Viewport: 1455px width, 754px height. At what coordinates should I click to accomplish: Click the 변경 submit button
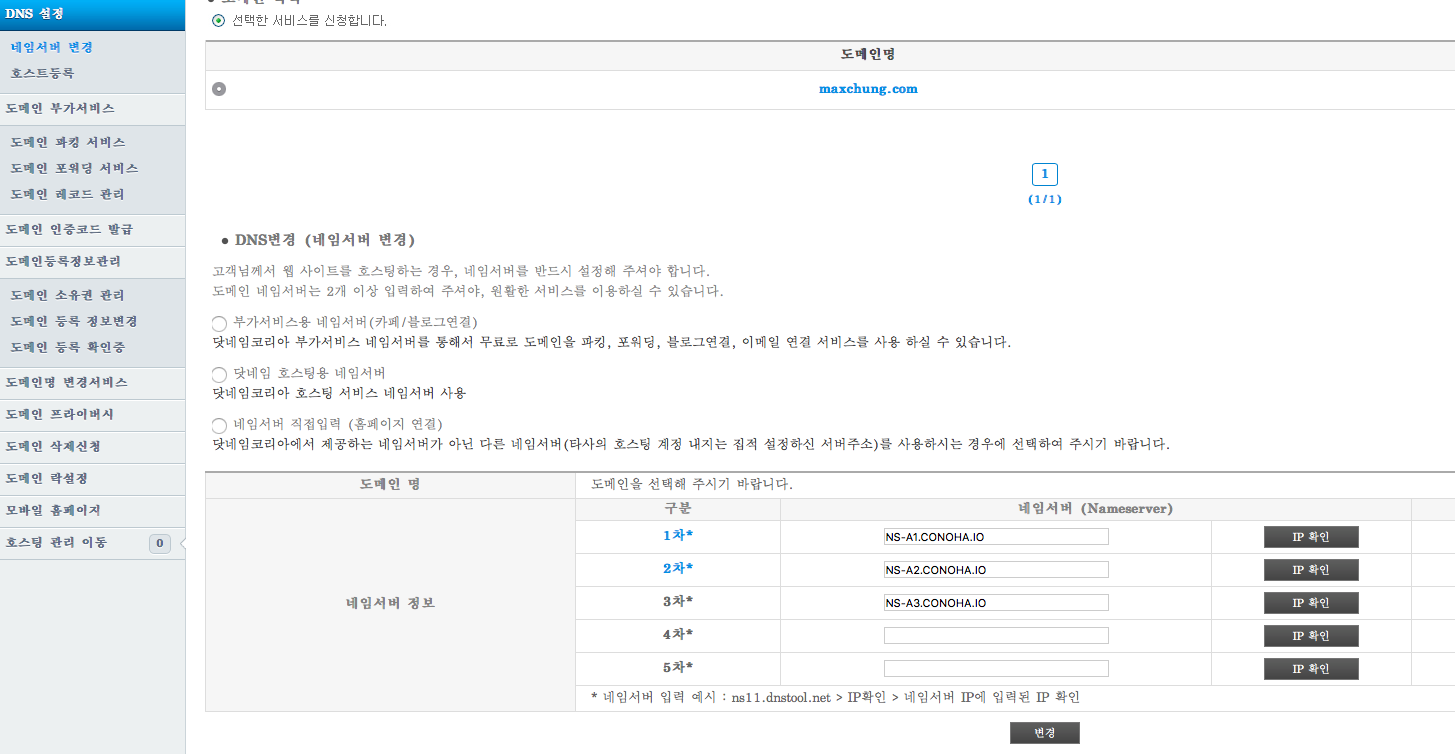click(x=1044, y=733)
